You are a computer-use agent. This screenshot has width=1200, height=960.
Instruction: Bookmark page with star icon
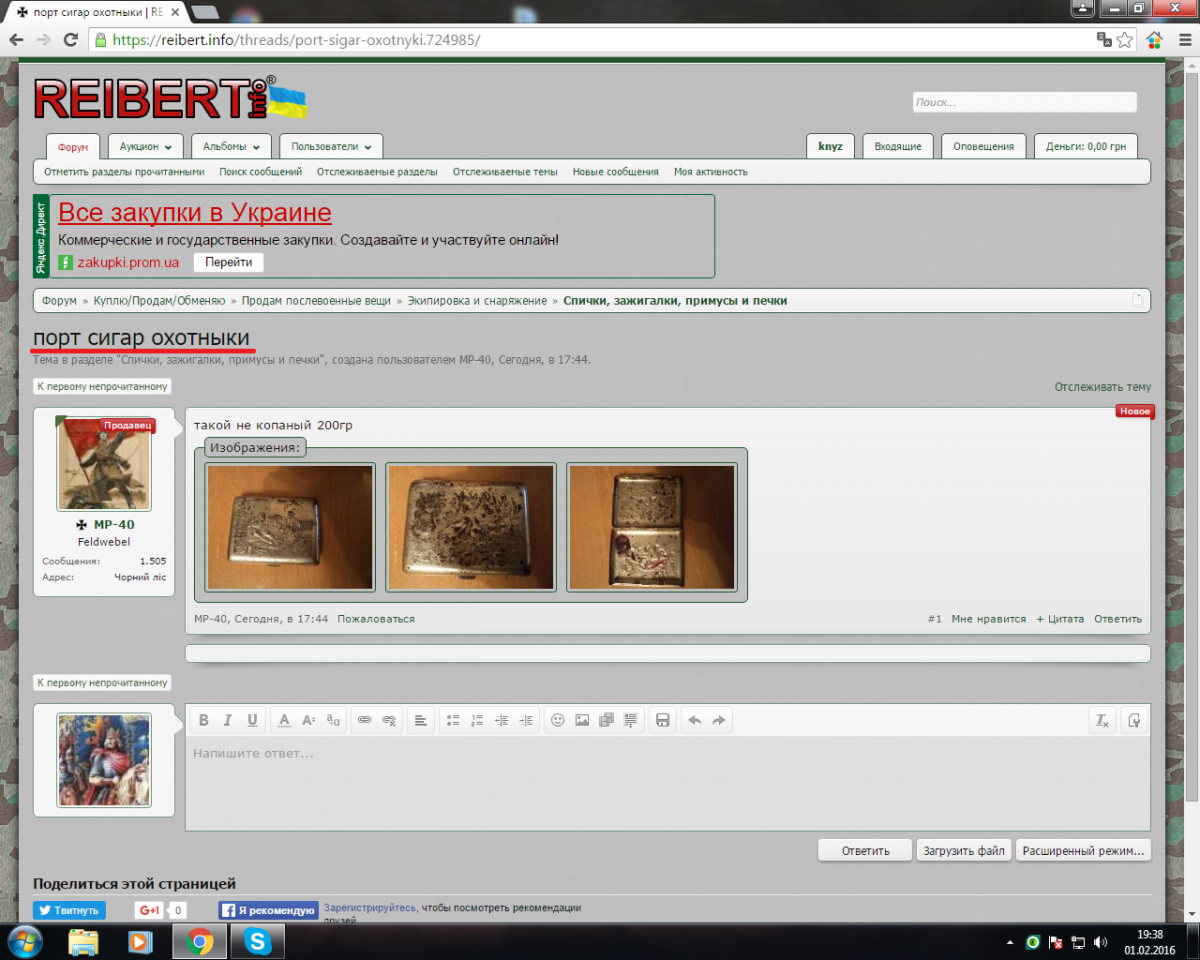coord(1125,40)
